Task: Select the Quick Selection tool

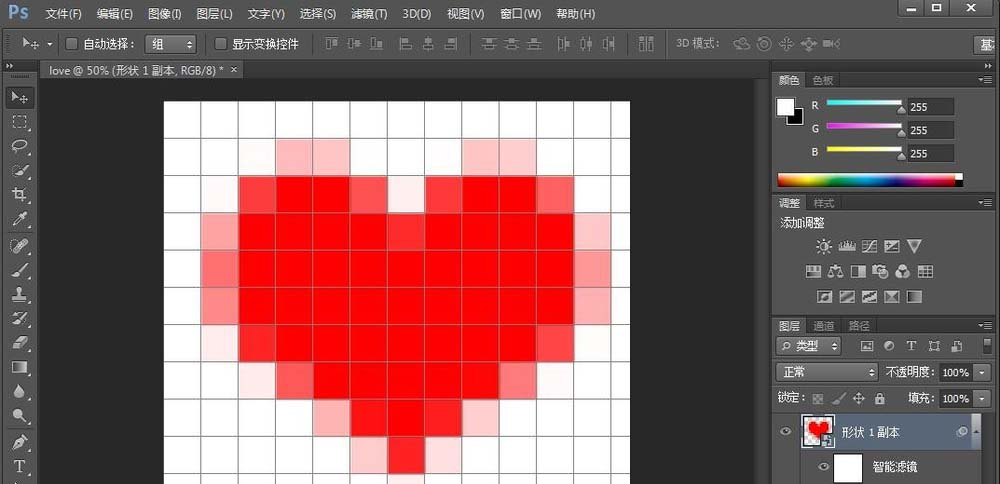Action: point(19,170)
